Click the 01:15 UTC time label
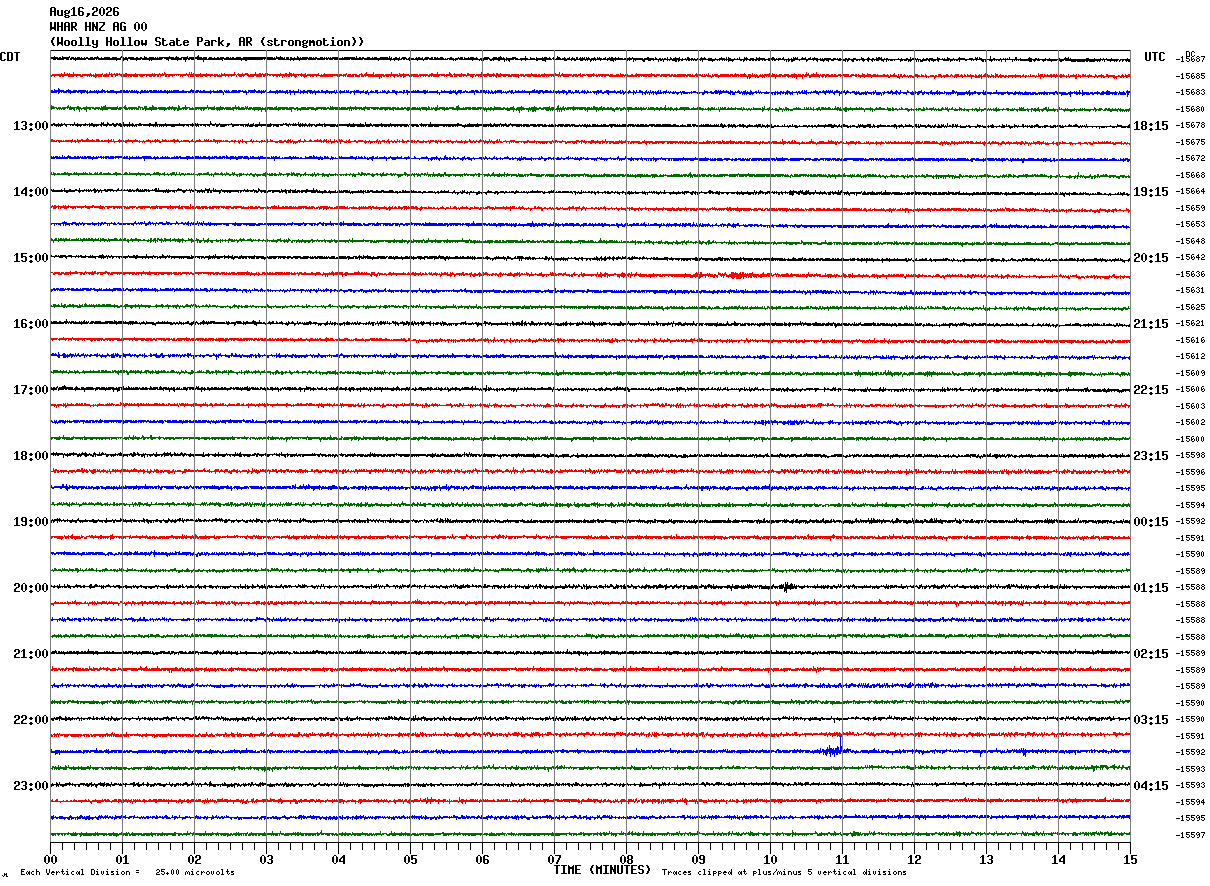This screenshot has width=1210, height=886. click(1150, 588)
